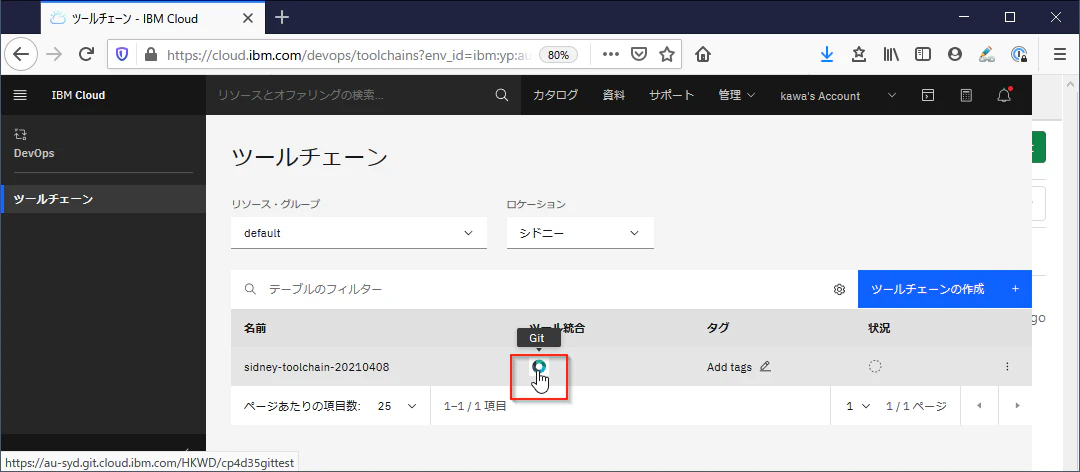The height and width of the screenshot is (472, 1080).
Task: Open the cost estimator calculator icon
Action: pyautogui.click(x=966, y=96)
